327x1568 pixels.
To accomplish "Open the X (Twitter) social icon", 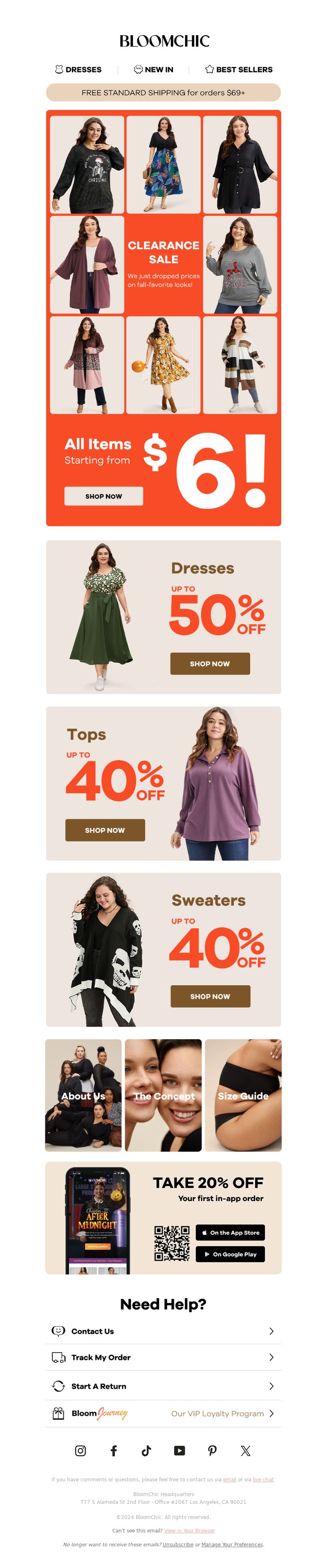I will pos(245,1451).
